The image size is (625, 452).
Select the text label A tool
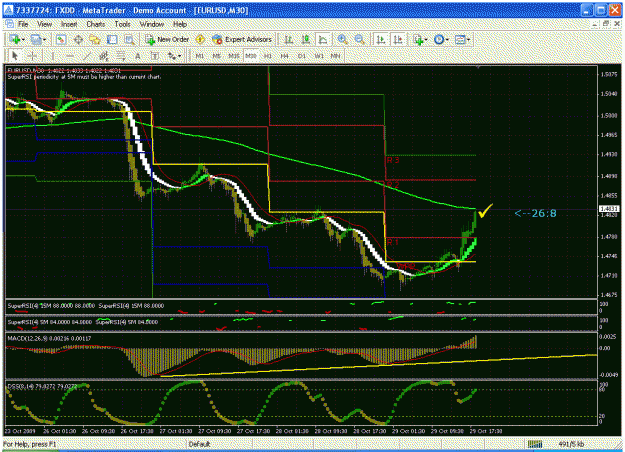(138, 56)
